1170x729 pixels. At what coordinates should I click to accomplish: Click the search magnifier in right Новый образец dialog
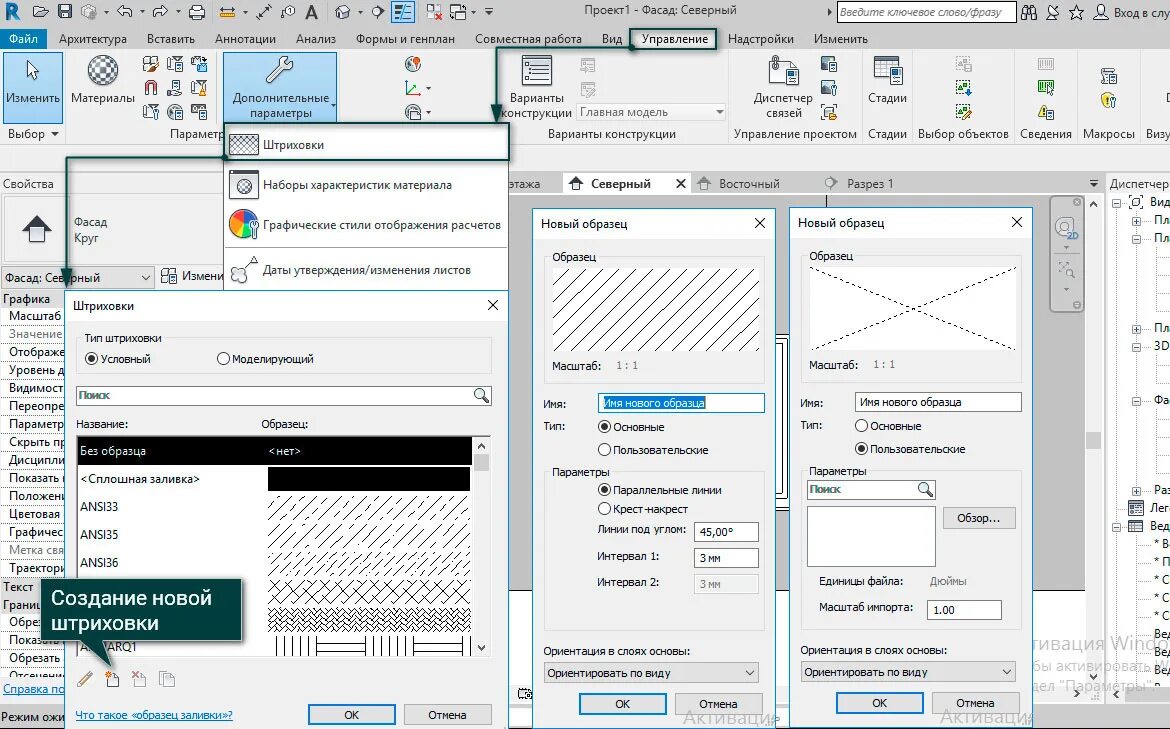pos(925,489)
